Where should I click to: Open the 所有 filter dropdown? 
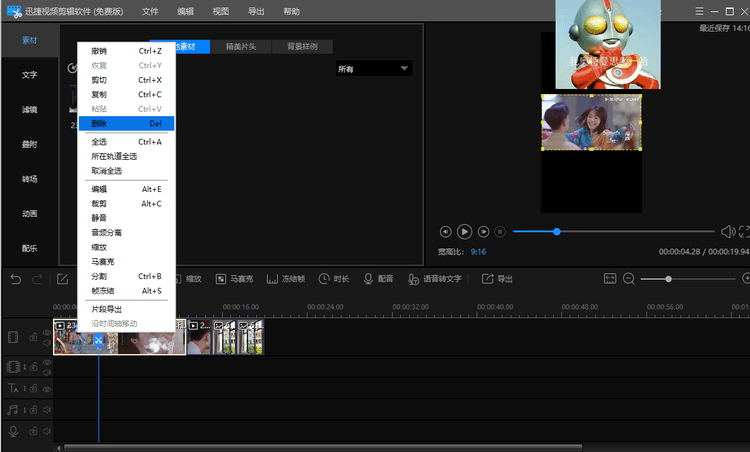[374, 69]
